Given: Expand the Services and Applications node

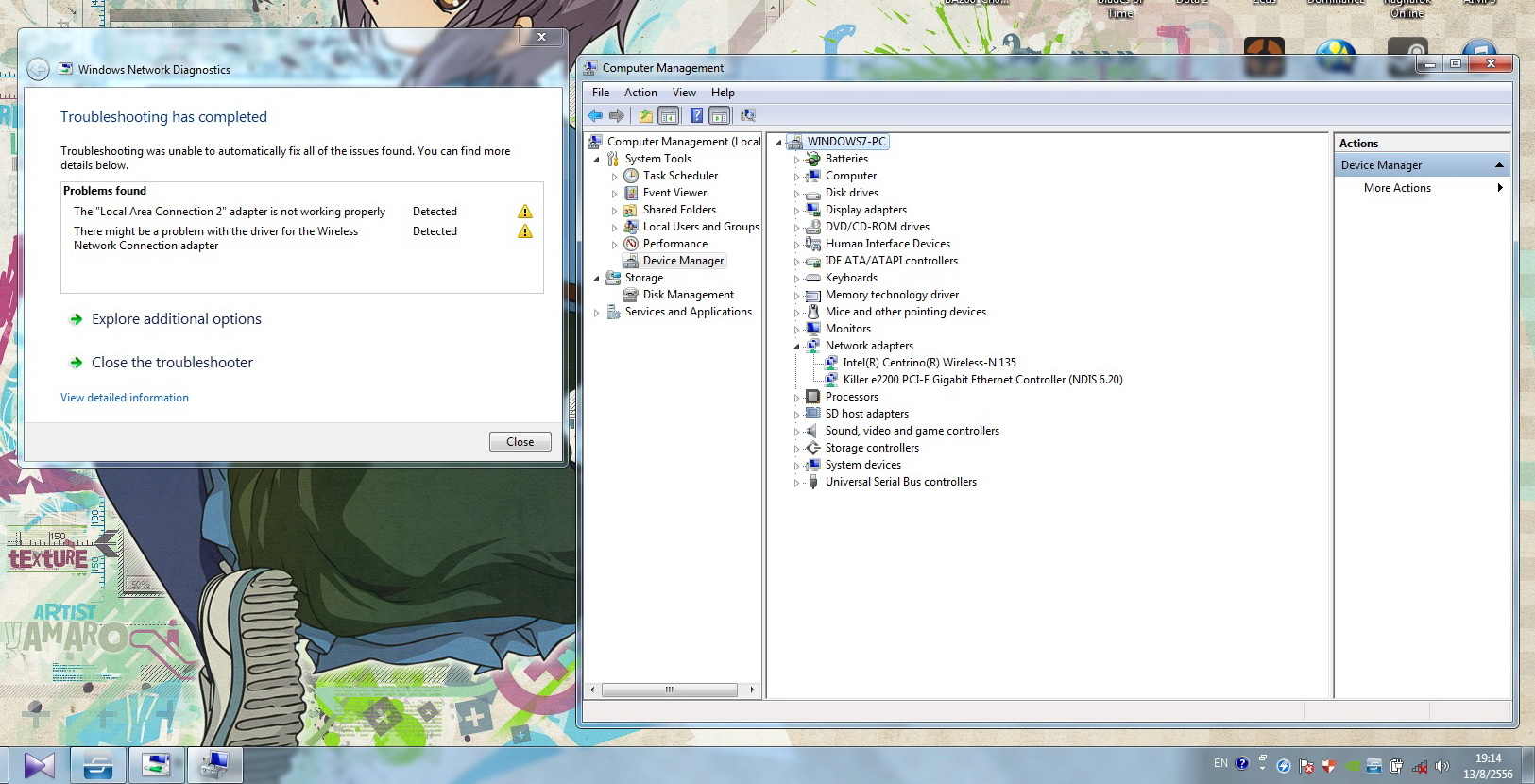Looking at the screenshot, I should click(596, 313).
